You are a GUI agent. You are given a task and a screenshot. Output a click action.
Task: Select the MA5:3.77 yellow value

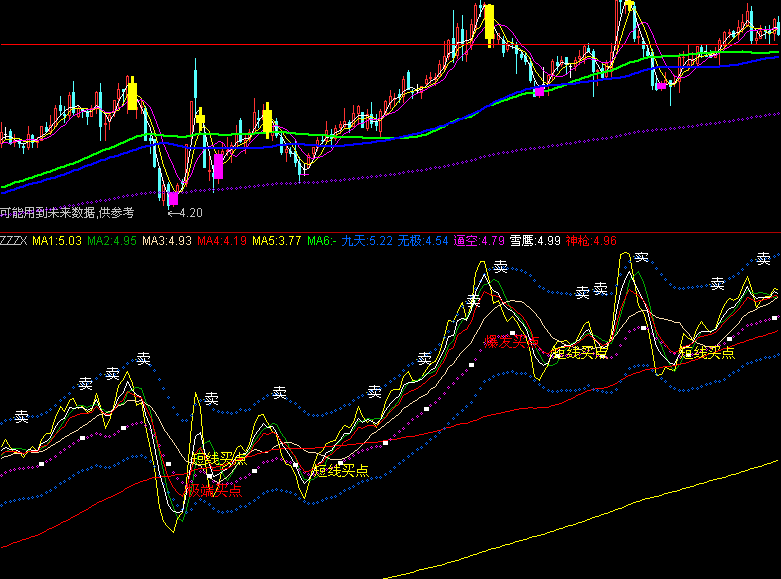tap(276, 241)
